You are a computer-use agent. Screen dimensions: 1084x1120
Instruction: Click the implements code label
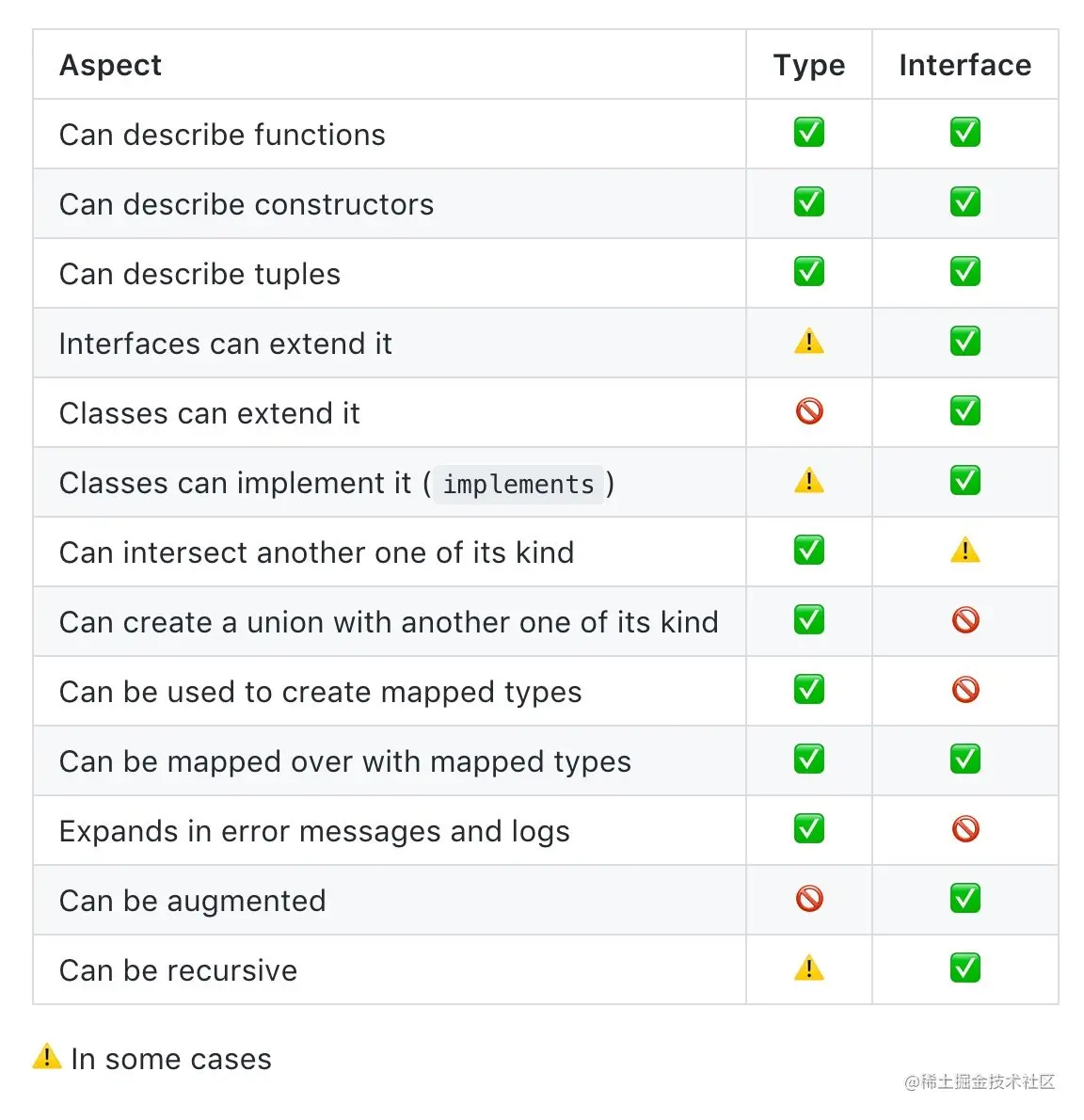tap(518, 485)
